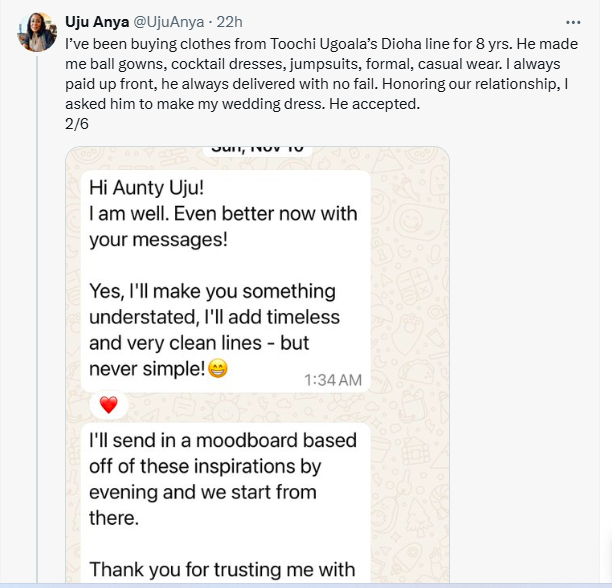Click the grinning emoji in the message
Screen dimensions: 612x588
tap(218, 369)
